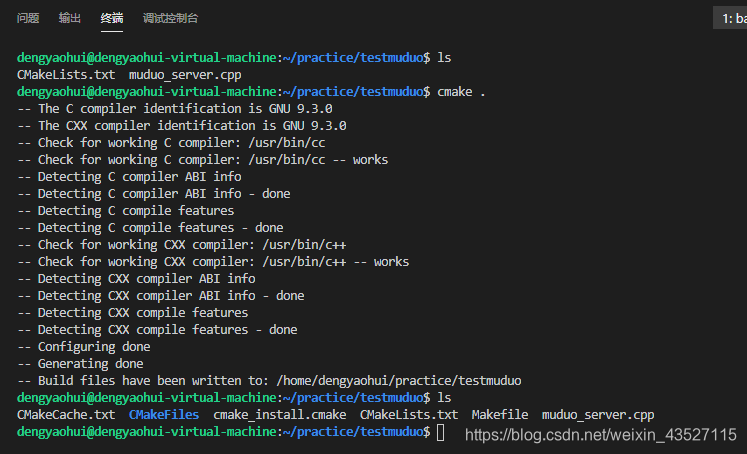Click cmake_install.cmake file name
Screen dimensions: 747x454
(280, 415)
